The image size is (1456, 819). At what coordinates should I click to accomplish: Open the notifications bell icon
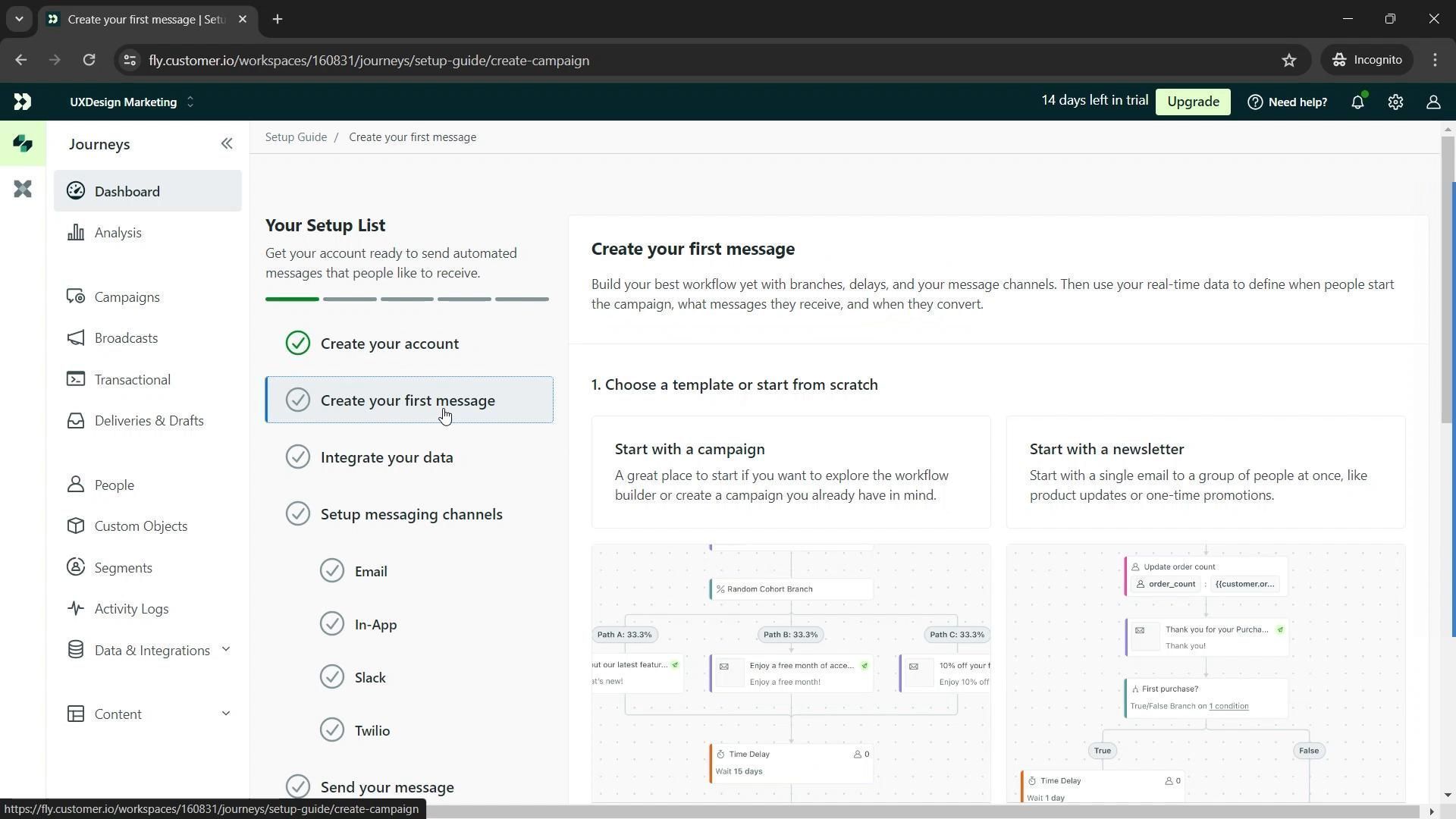[x=1357, y=102]
